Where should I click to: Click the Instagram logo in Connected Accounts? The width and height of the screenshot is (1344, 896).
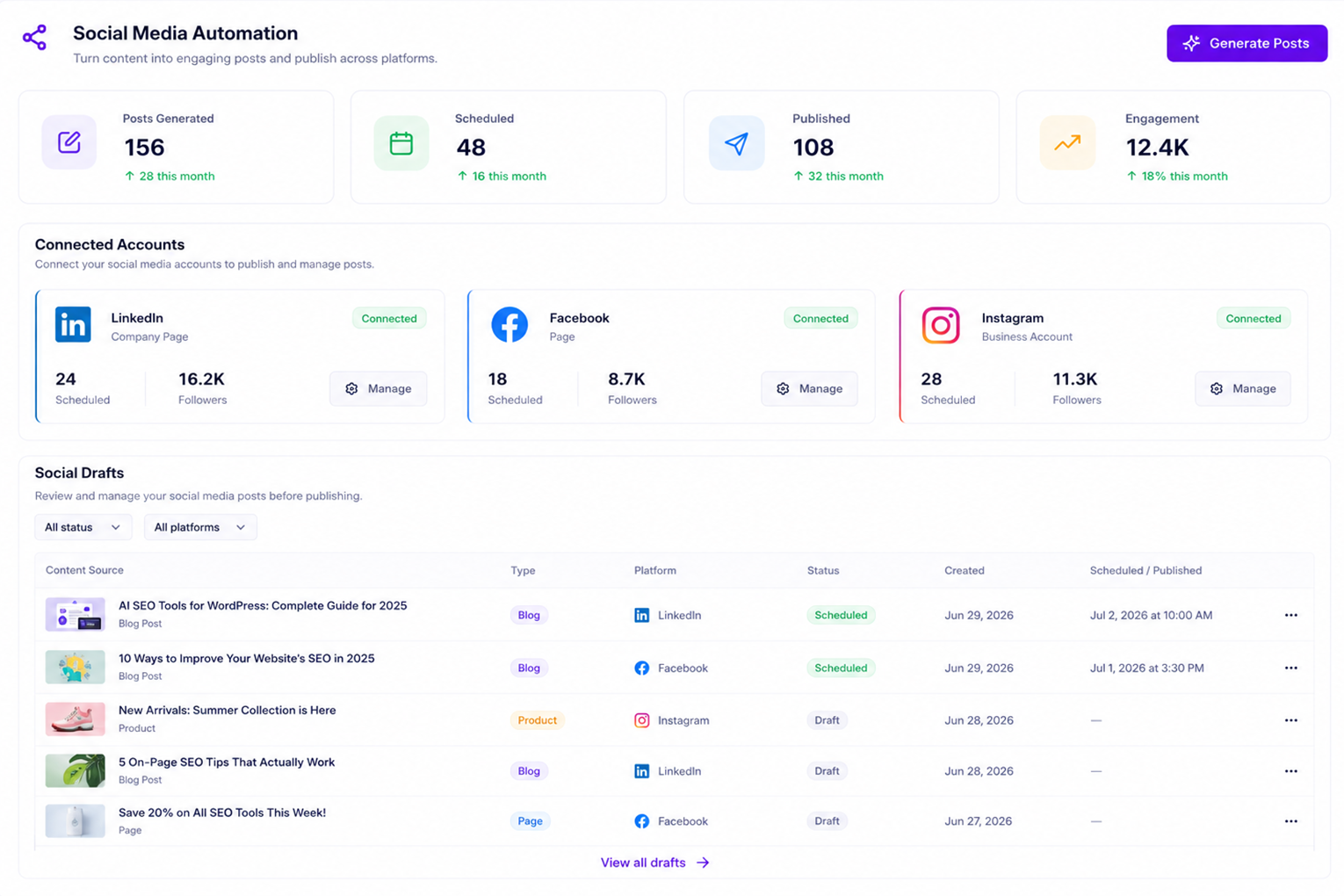(x=941, y=324)
